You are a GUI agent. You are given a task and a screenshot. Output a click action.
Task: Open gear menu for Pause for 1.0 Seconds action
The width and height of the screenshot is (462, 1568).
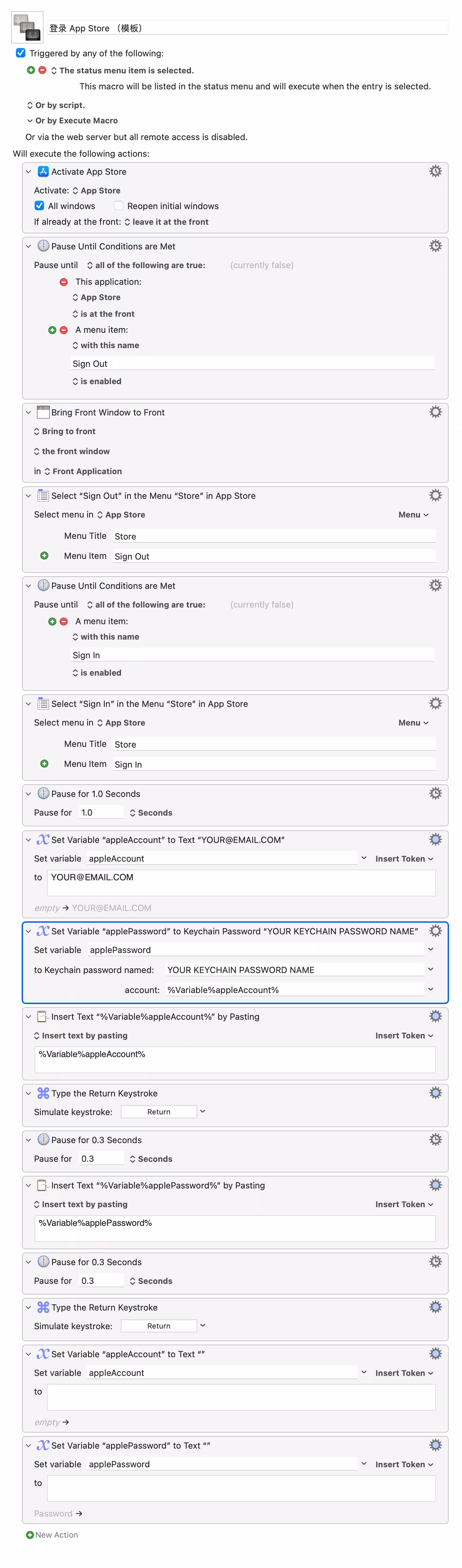click(x=435, y=794)
